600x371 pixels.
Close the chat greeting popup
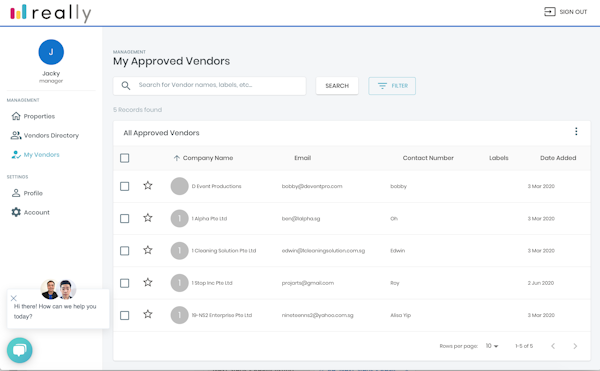pyautogui.click(x=14, y=298)
